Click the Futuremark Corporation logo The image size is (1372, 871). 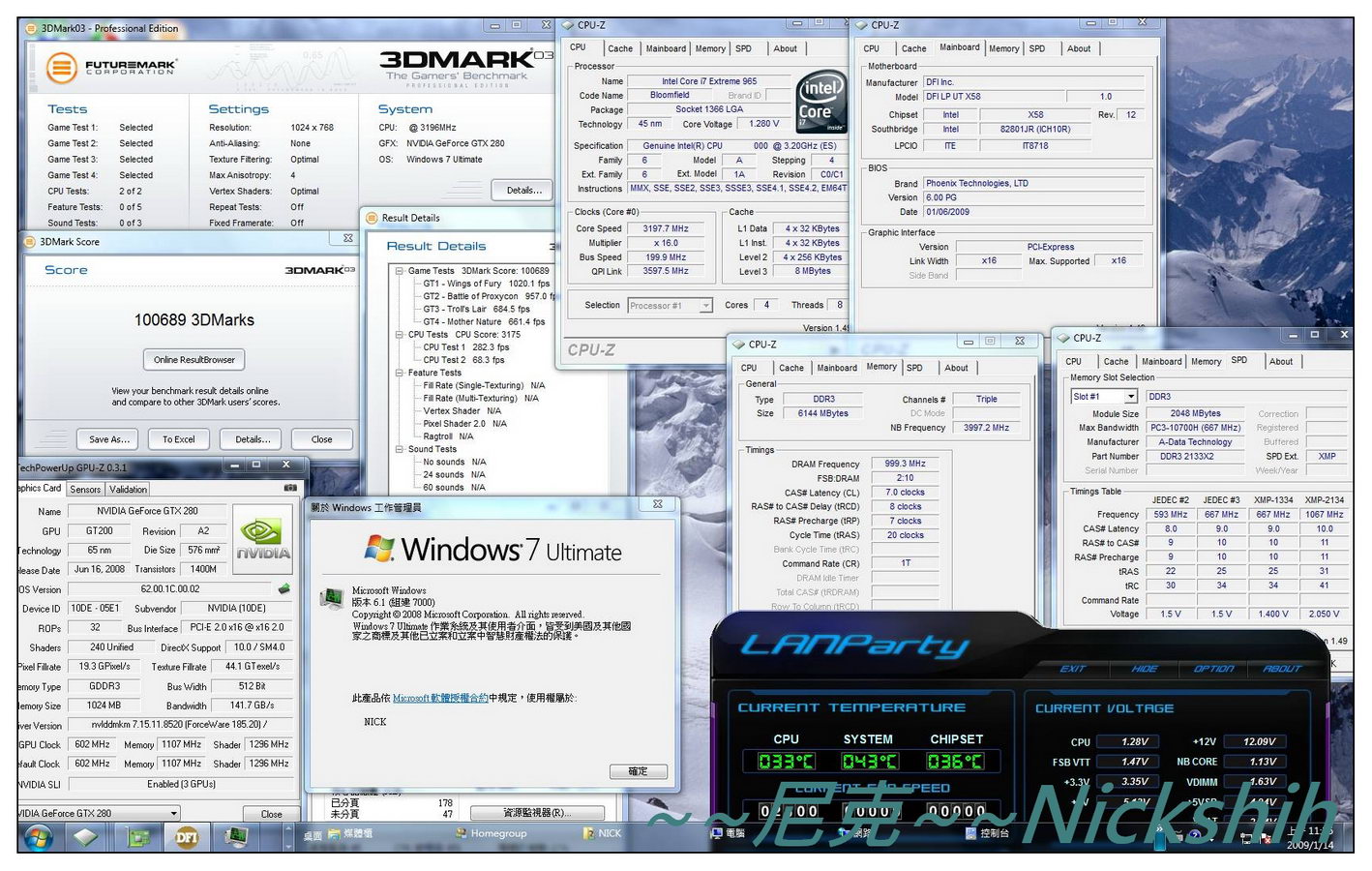tap(111, 68)
